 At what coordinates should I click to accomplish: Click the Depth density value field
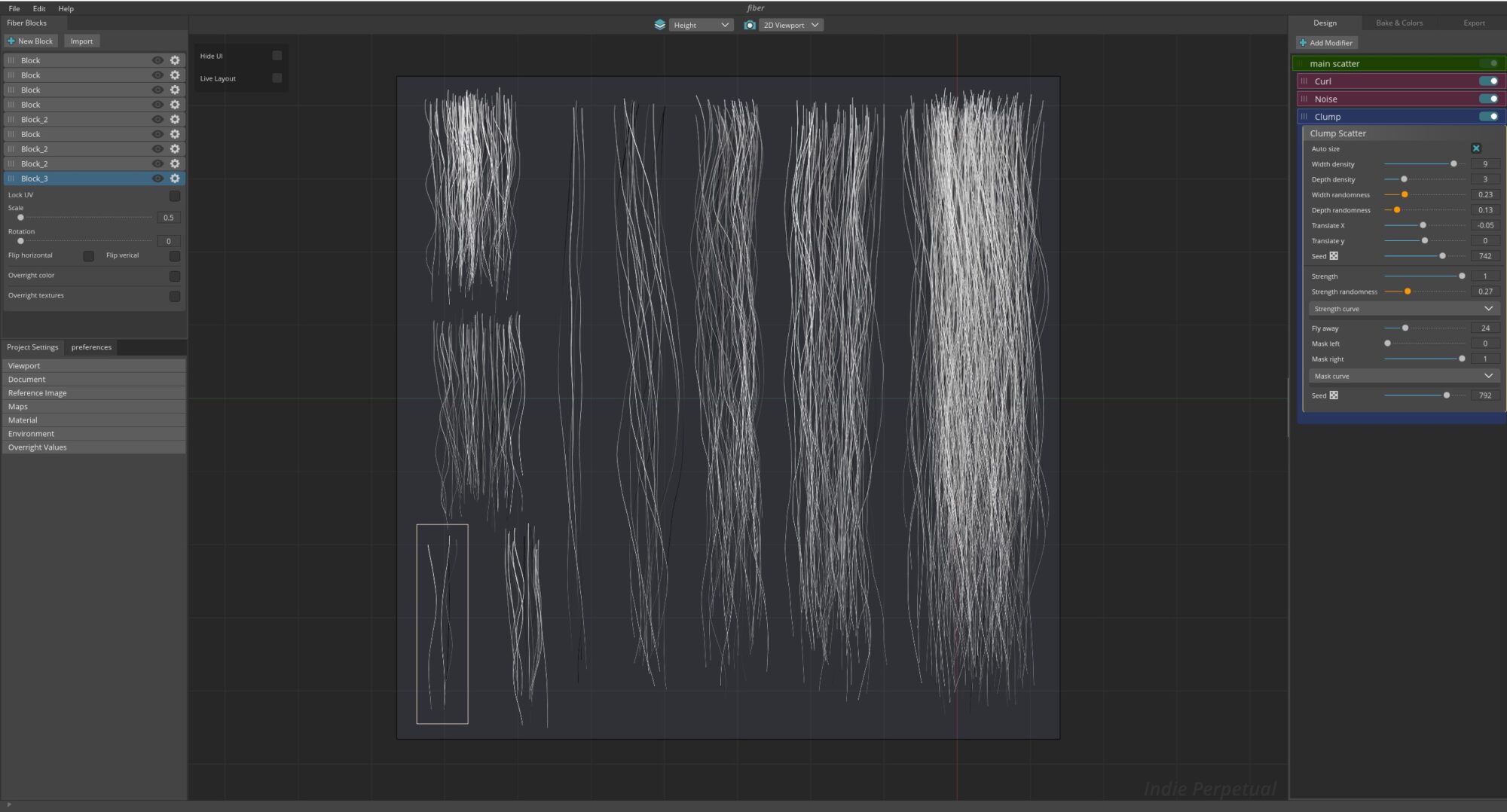pos(1485,179)
